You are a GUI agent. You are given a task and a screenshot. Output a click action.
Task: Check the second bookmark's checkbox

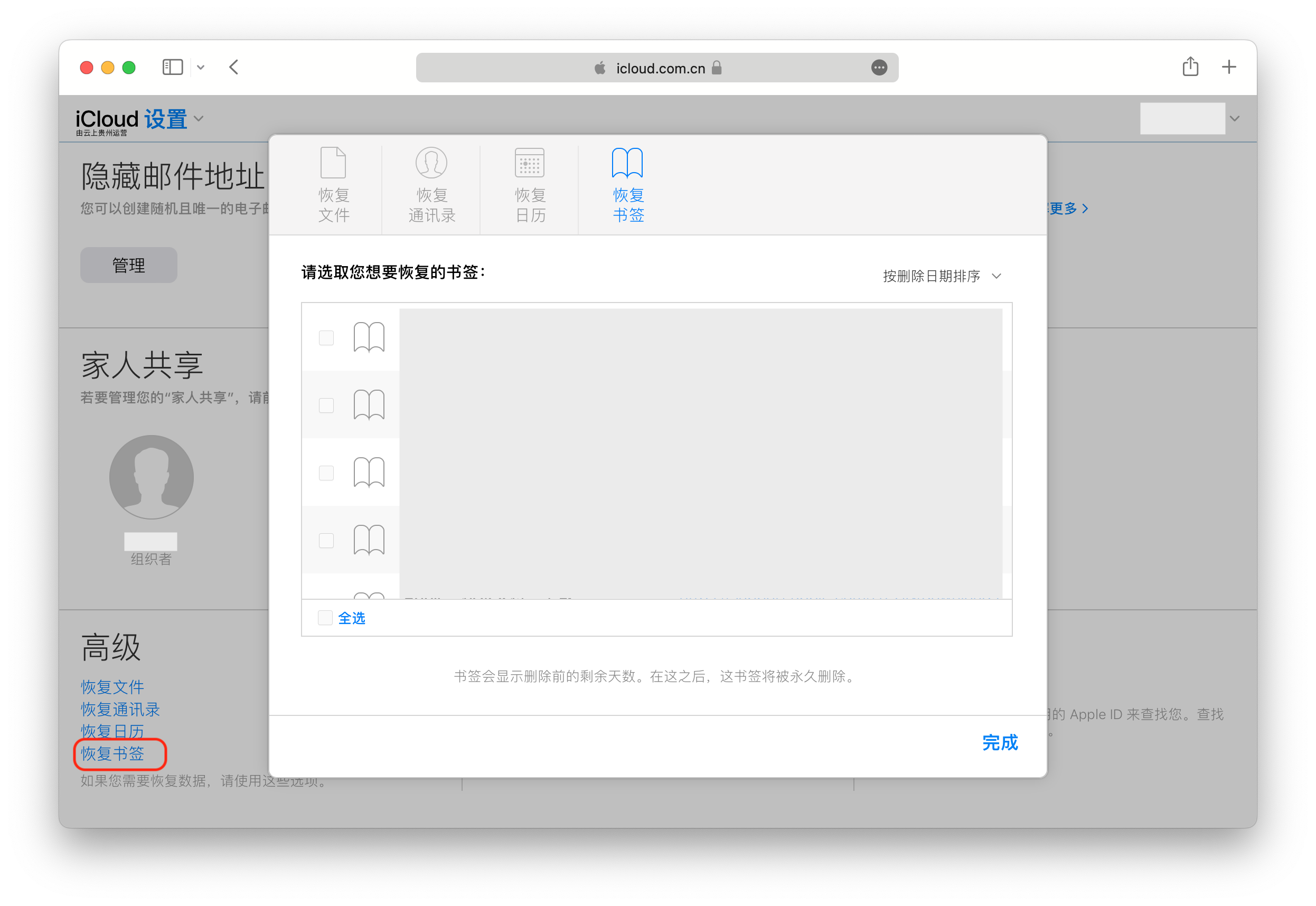click(326, 405)
